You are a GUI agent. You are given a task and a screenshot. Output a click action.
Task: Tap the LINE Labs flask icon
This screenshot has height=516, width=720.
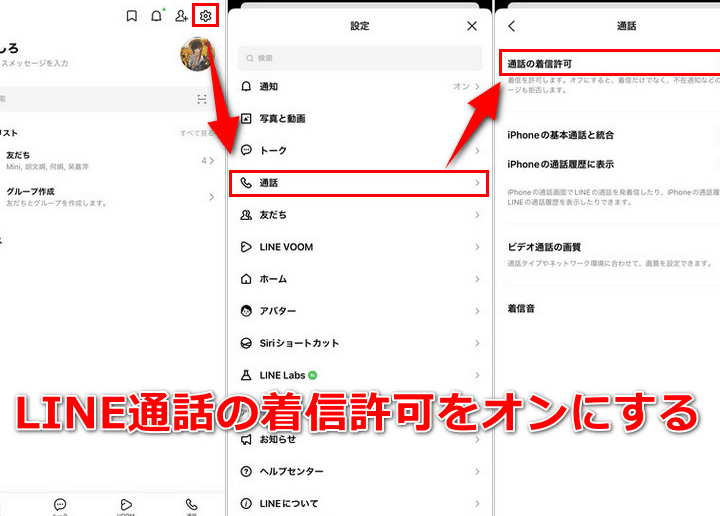tap(246, 375)
